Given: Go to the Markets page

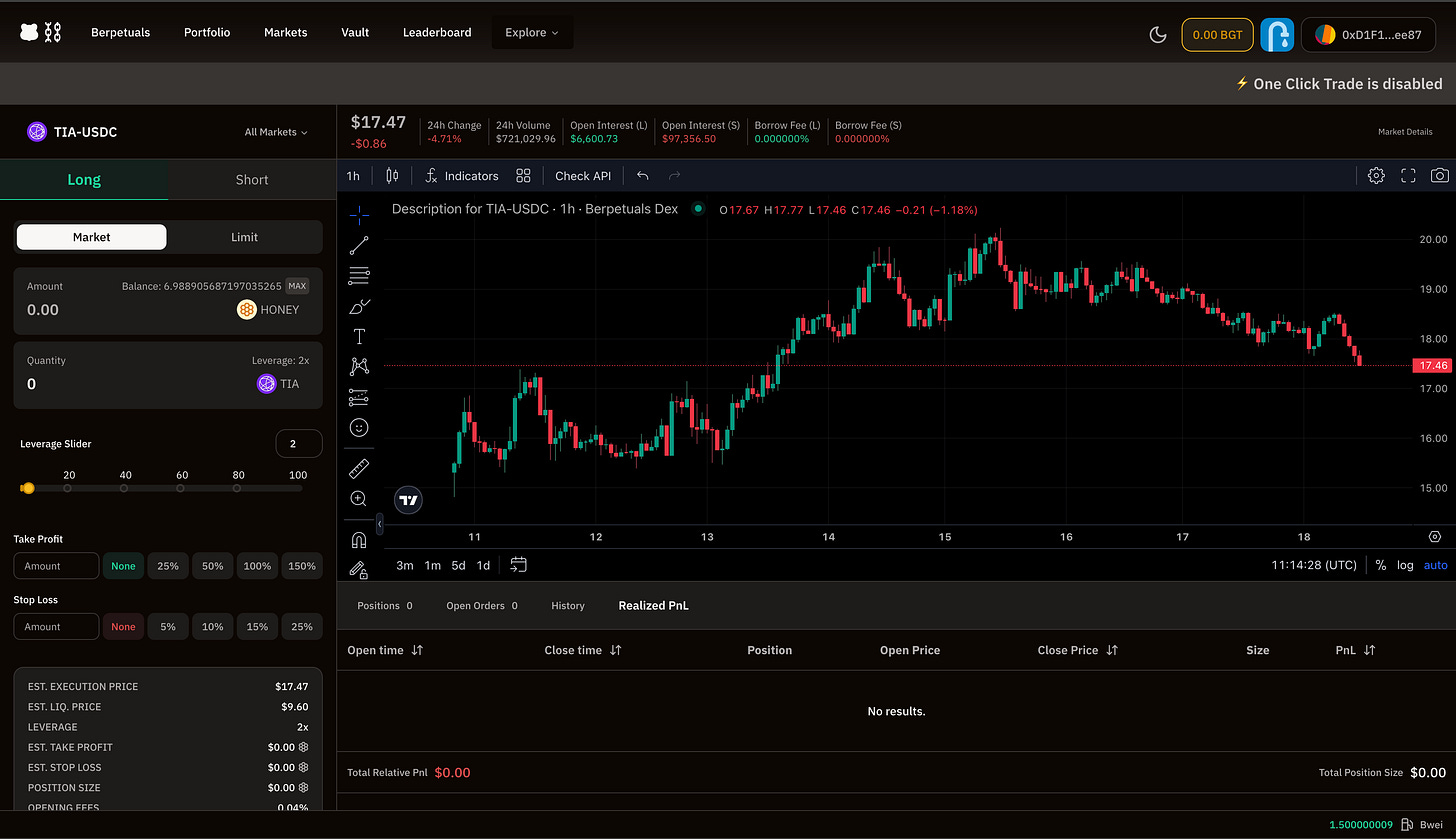Looking at the screenshot, I should click(x=286, y=33).
